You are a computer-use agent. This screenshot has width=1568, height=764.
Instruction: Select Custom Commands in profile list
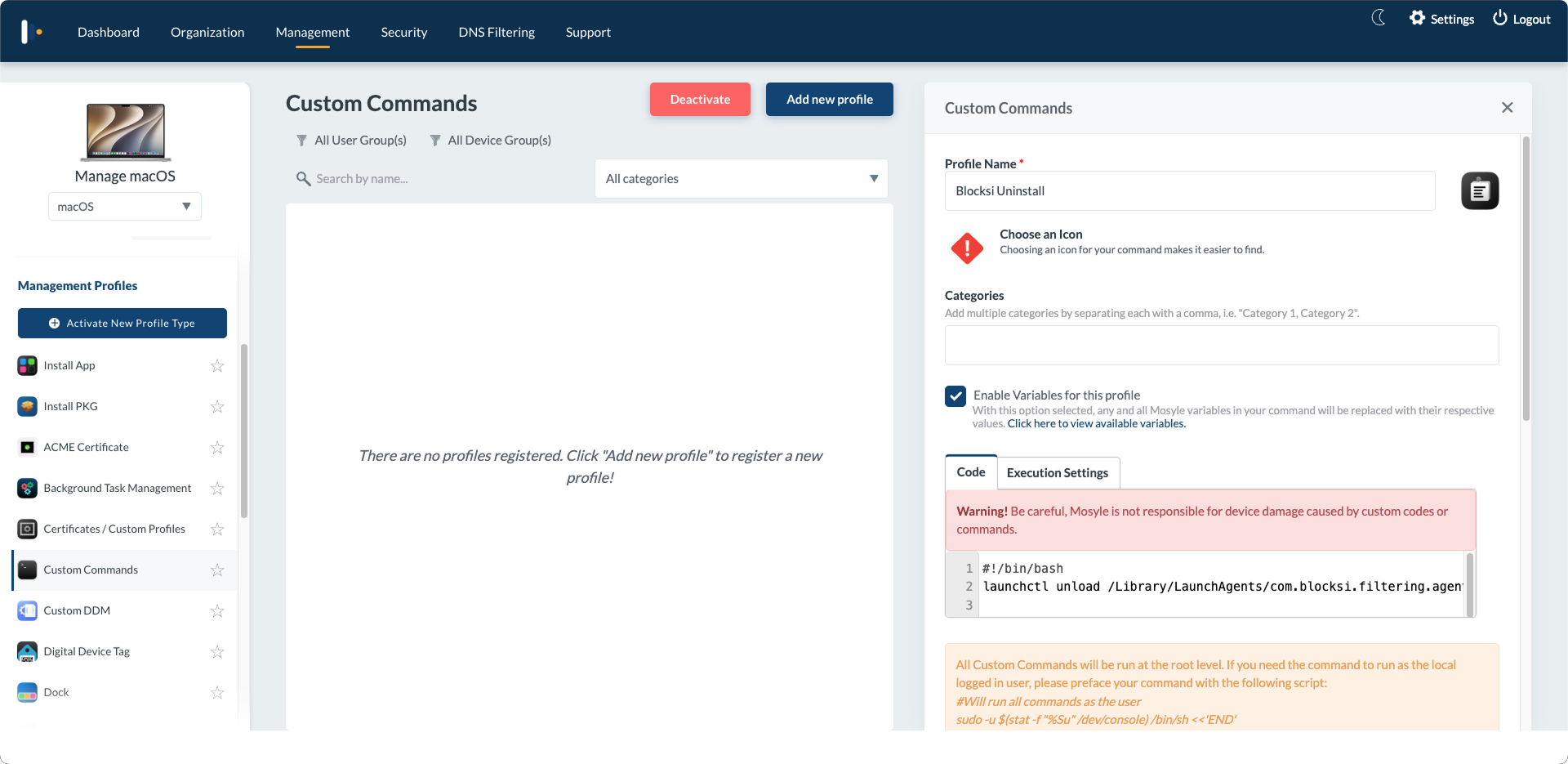(x=124, y=570)
